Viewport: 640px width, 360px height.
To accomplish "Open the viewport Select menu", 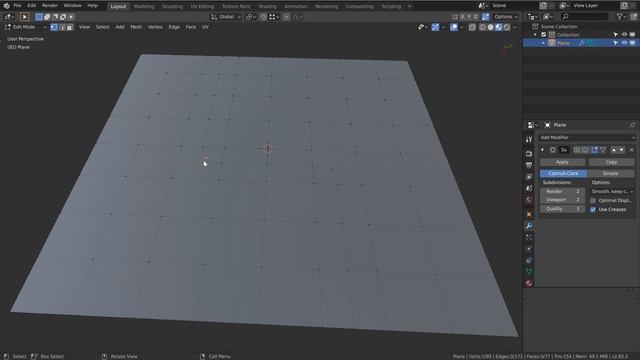I will (102, 27).
